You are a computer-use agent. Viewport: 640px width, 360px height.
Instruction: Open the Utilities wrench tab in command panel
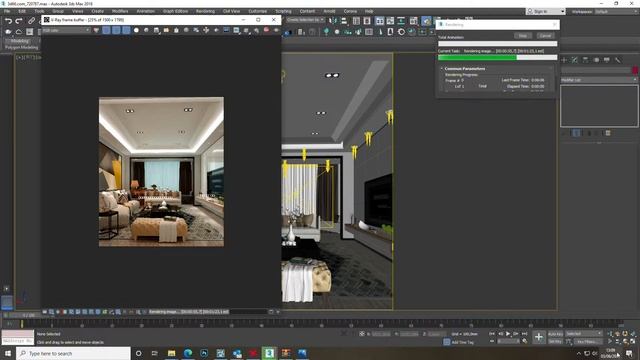[618, 60]
